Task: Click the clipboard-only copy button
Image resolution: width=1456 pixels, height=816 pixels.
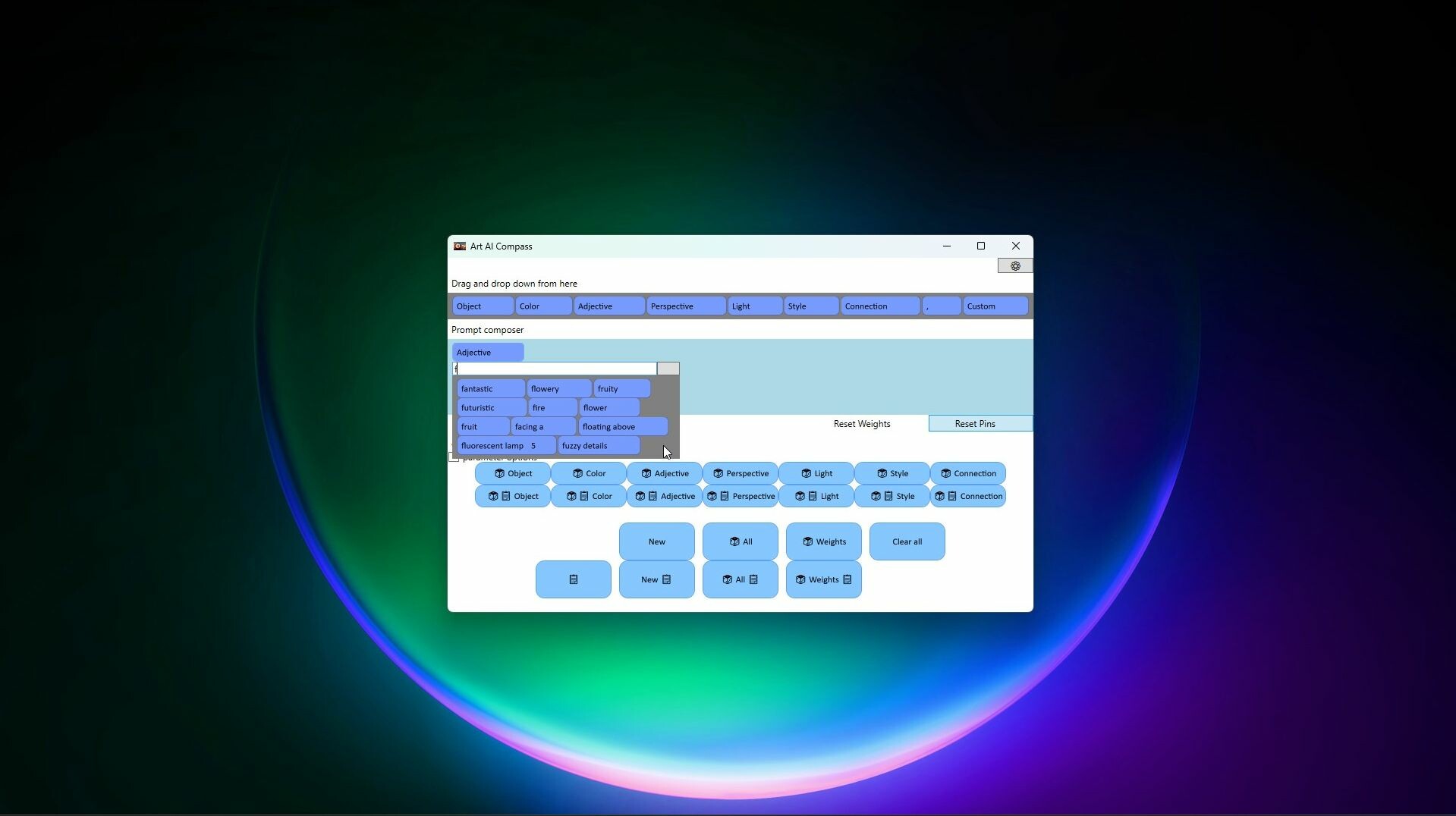Action: 573,579
